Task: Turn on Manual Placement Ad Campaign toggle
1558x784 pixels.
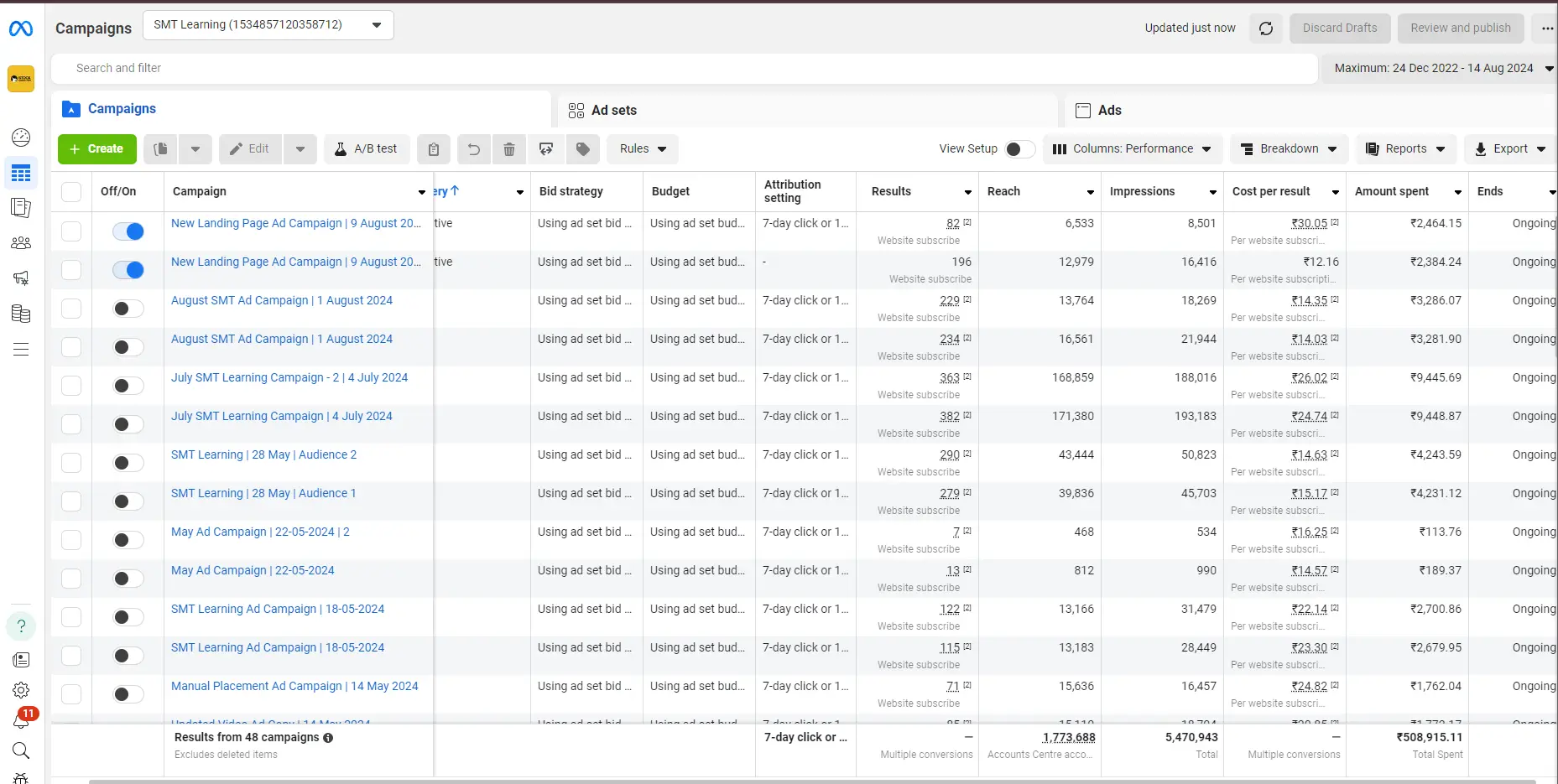Action: (128, 694)
